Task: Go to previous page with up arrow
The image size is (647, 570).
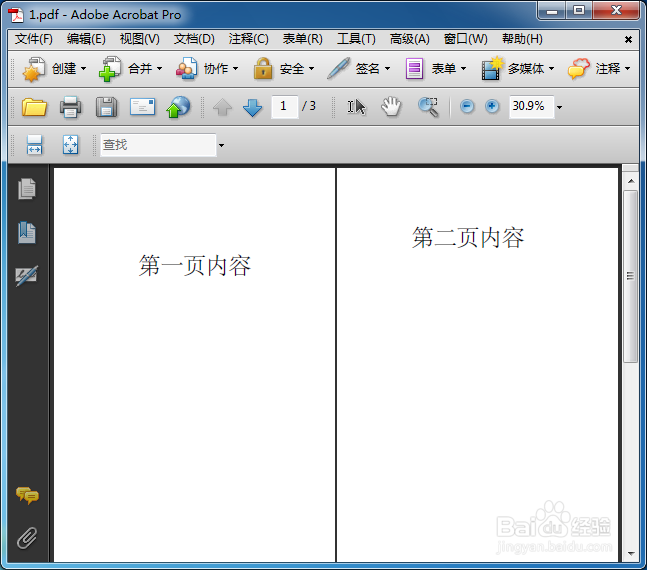Action: pos(222,107)
